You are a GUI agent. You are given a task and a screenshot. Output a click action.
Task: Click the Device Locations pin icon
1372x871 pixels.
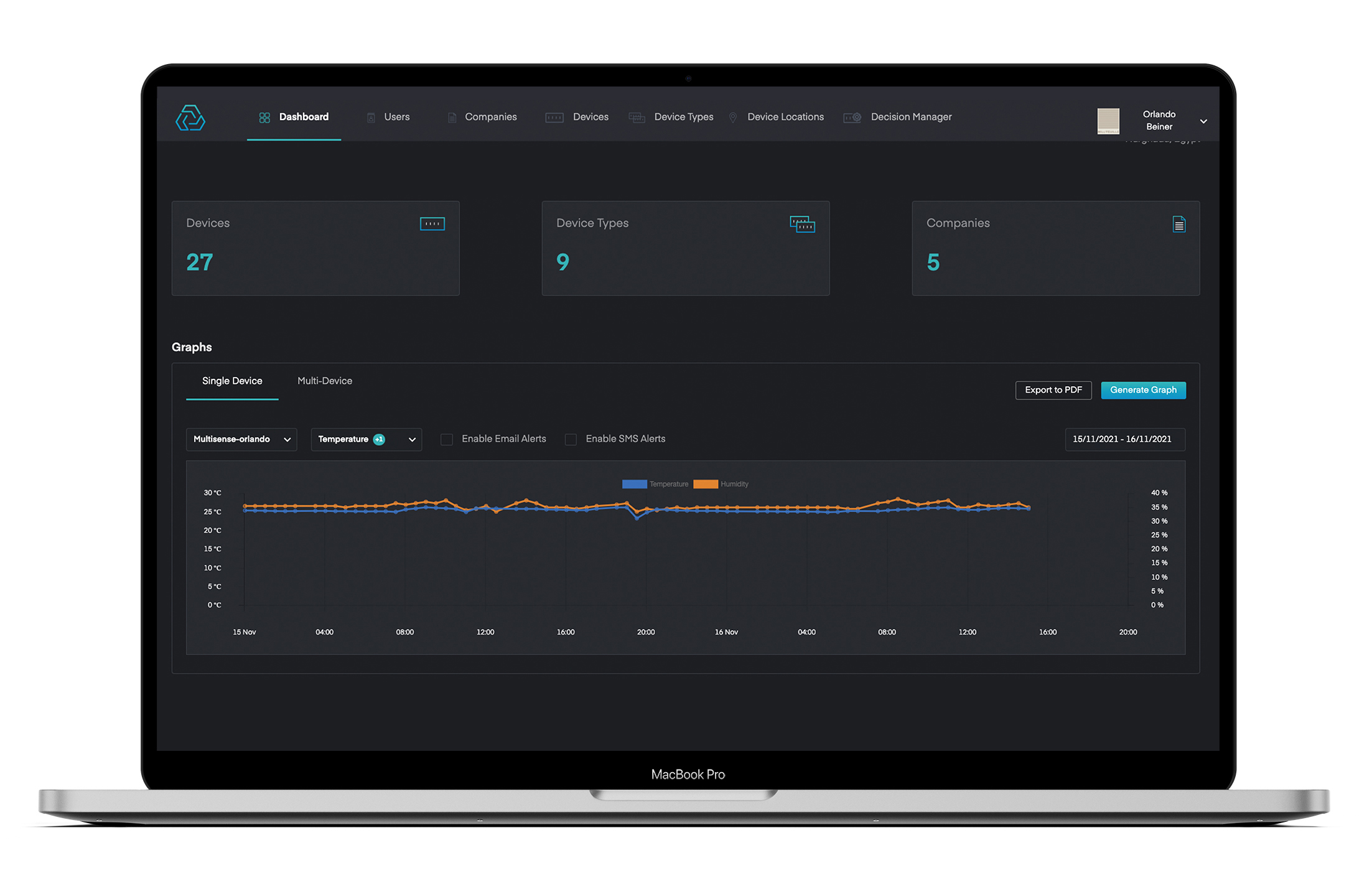(733, 118)
